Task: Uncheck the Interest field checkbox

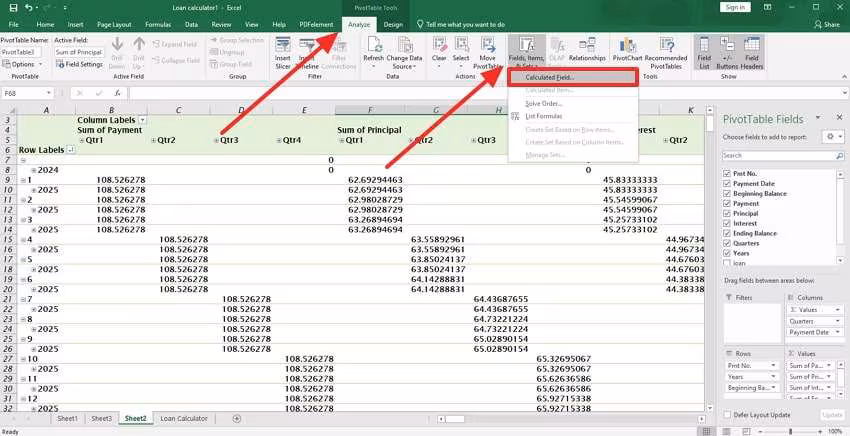Action: [726, 223]
